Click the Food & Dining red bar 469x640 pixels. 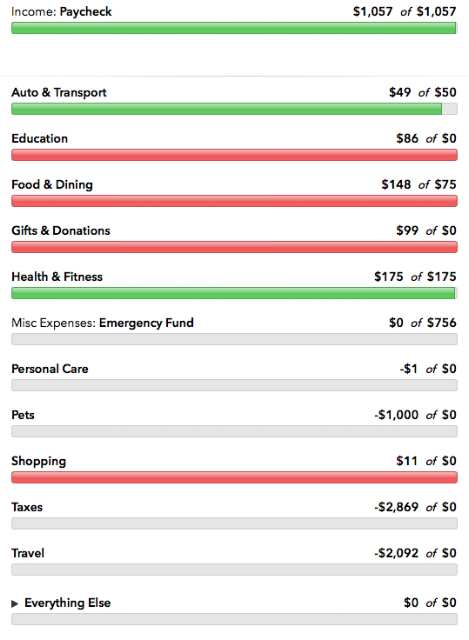234,201
